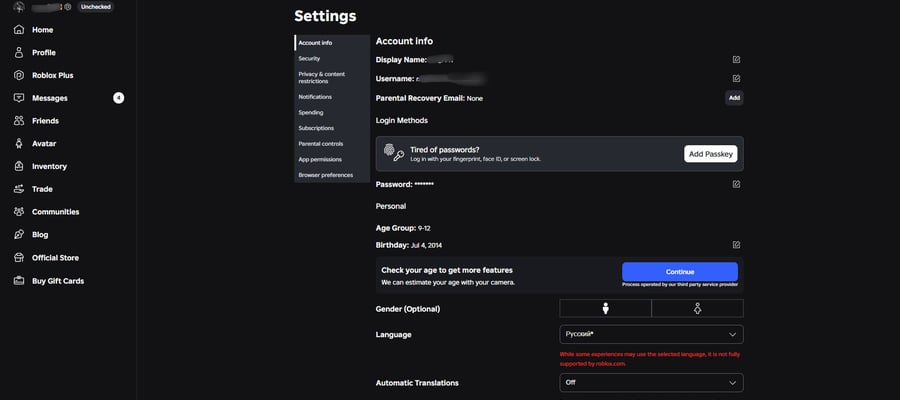Click 'Check your age to get more features'
Image resolution: width=900 pixels, height=400 pixels.
[447, 270]
